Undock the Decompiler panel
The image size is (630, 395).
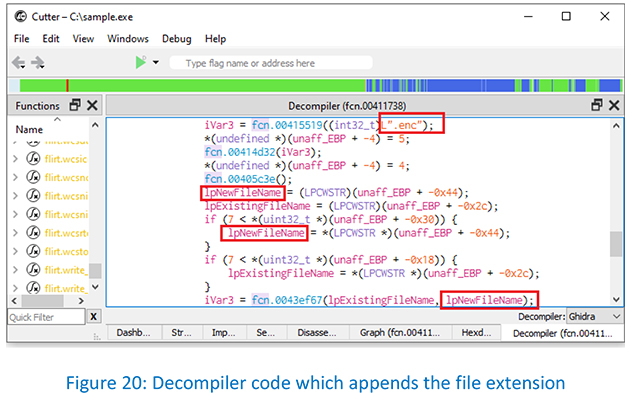(597, 105)
